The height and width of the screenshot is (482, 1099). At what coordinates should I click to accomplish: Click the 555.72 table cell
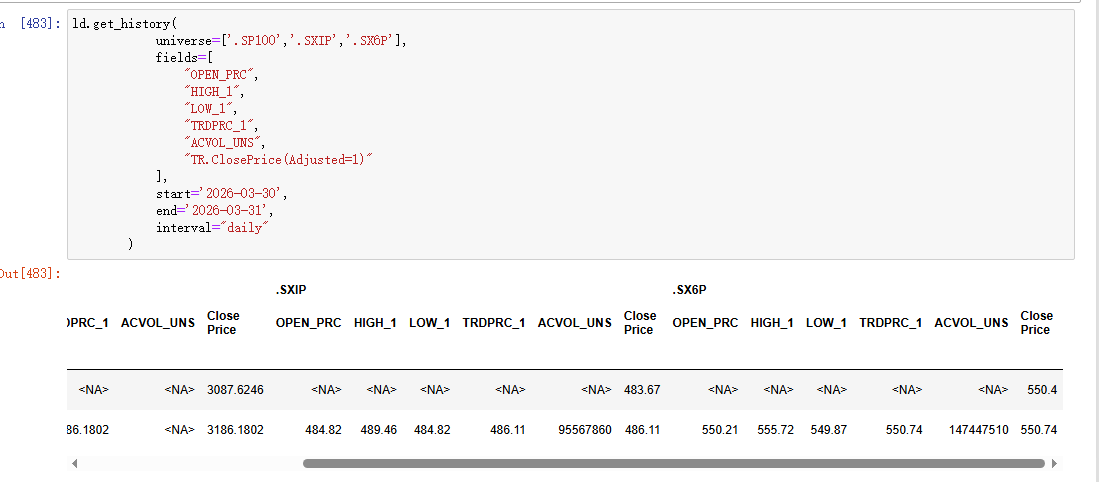coord(775,430)
